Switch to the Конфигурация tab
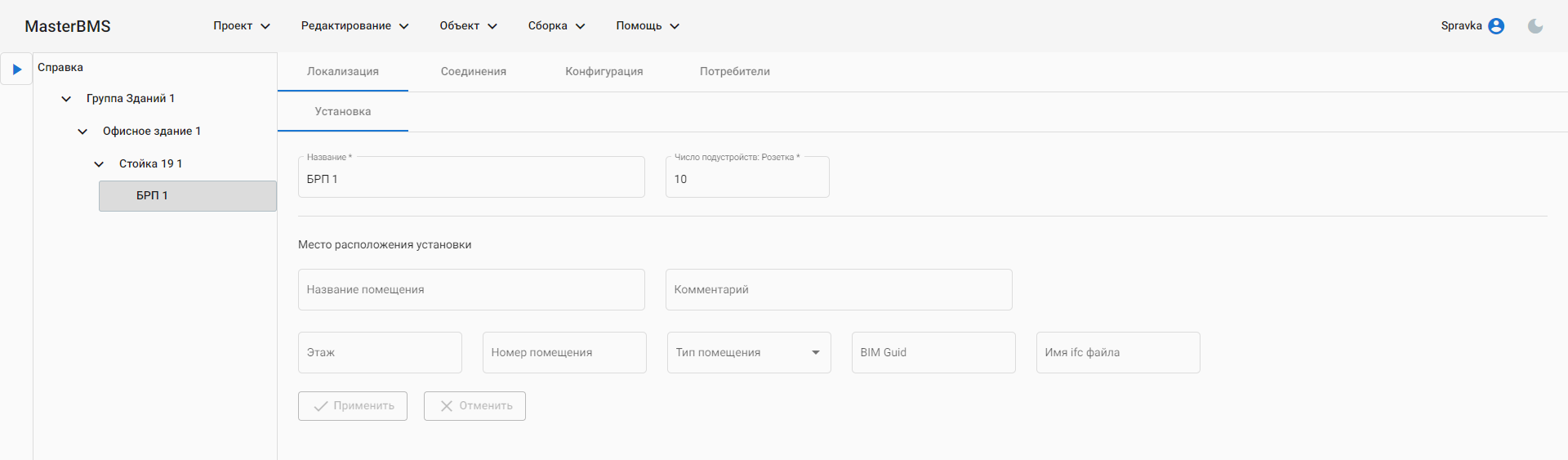Screen dimensions: 1568x460 point(604,72)
